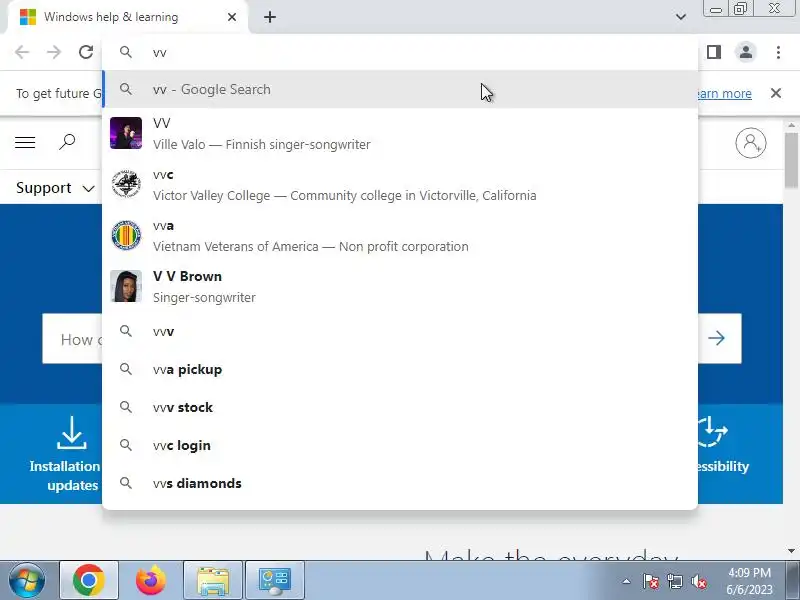Open the taskbar clock showing 4:09 PM
Screen dimensions: 800x600
tap(749, 581)
